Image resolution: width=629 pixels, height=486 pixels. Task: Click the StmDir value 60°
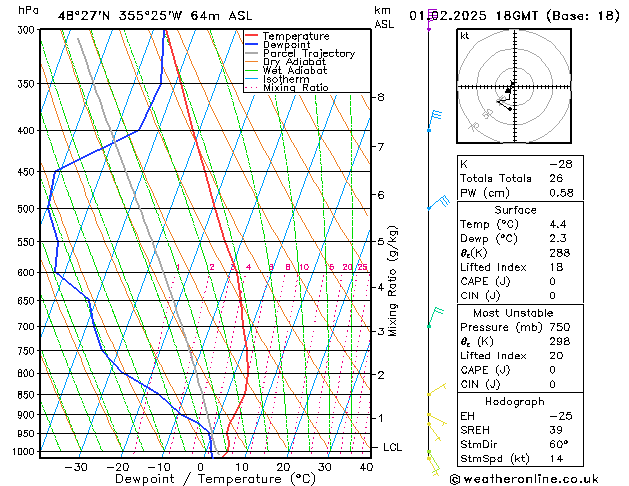pyautogui.click(x=559, y=444)
